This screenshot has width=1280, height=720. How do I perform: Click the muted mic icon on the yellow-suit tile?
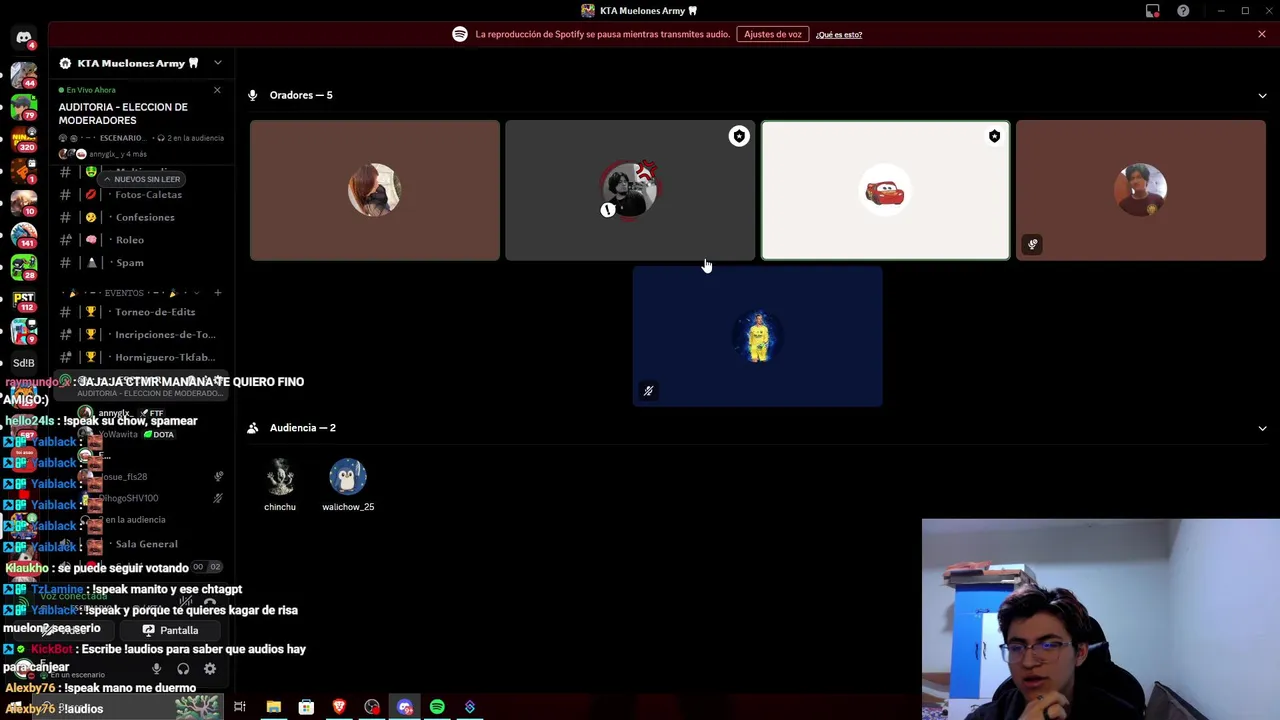[x=648, y=391]
